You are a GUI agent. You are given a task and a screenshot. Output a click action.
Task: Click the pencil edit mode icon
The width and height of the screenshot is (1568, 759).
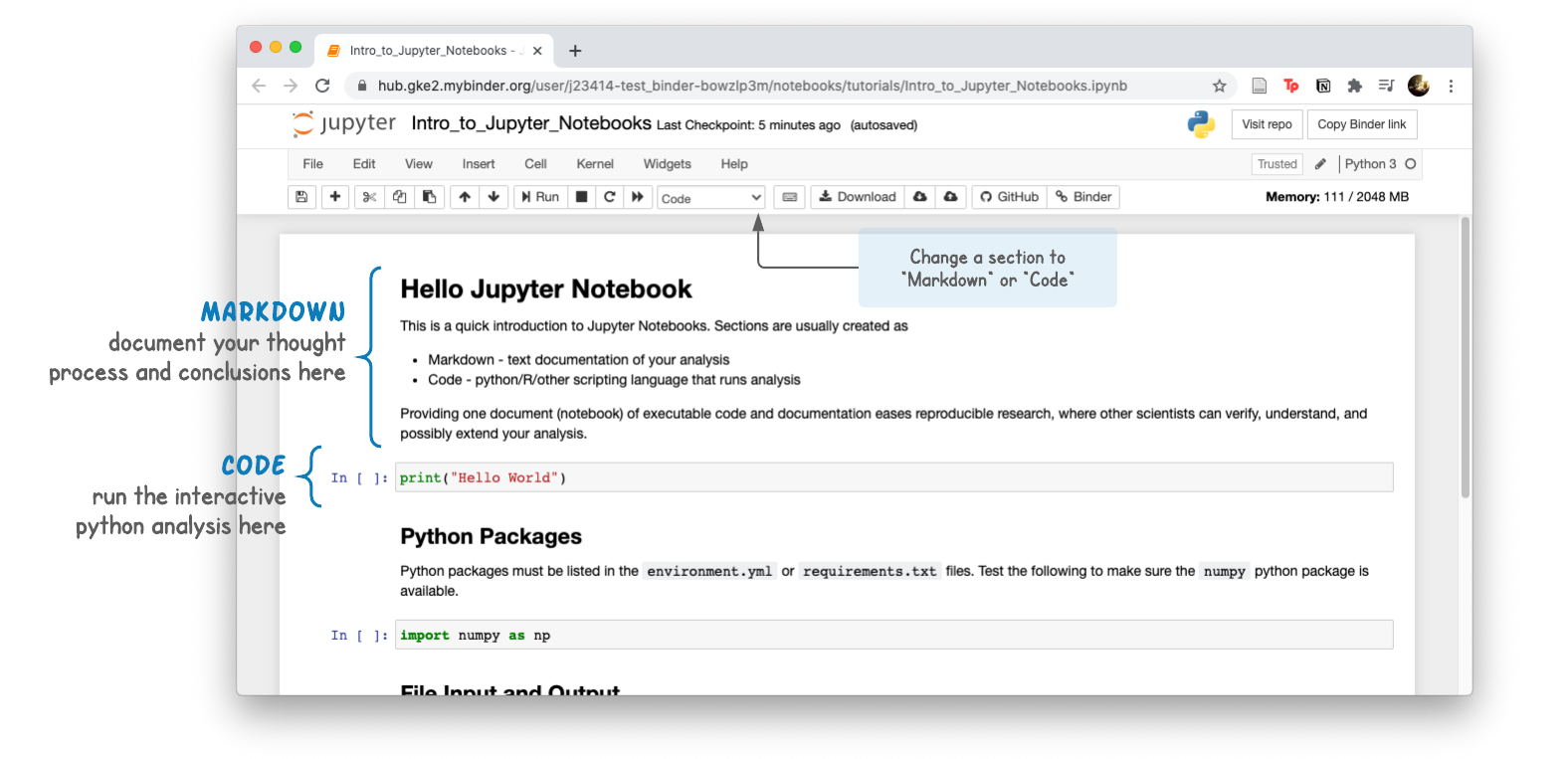click(1320, 164)
